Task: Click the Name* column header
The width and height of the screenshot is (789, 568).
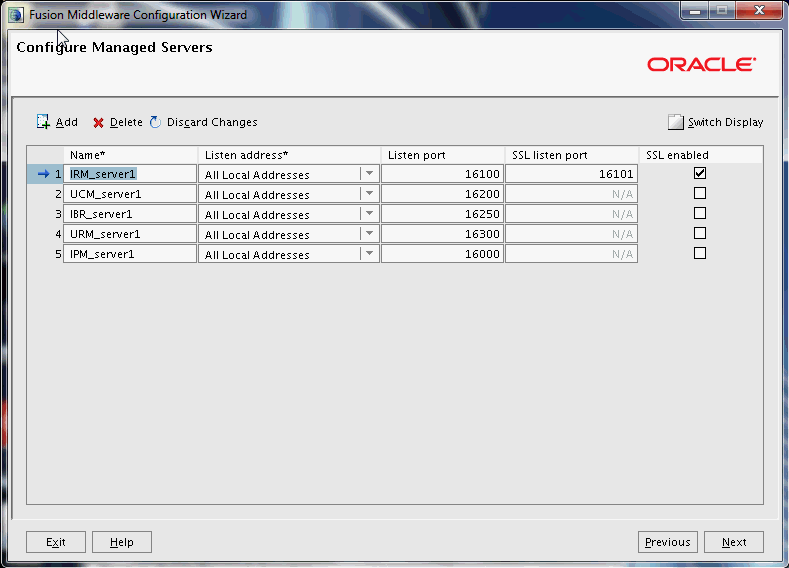Action: pos(130,155)
